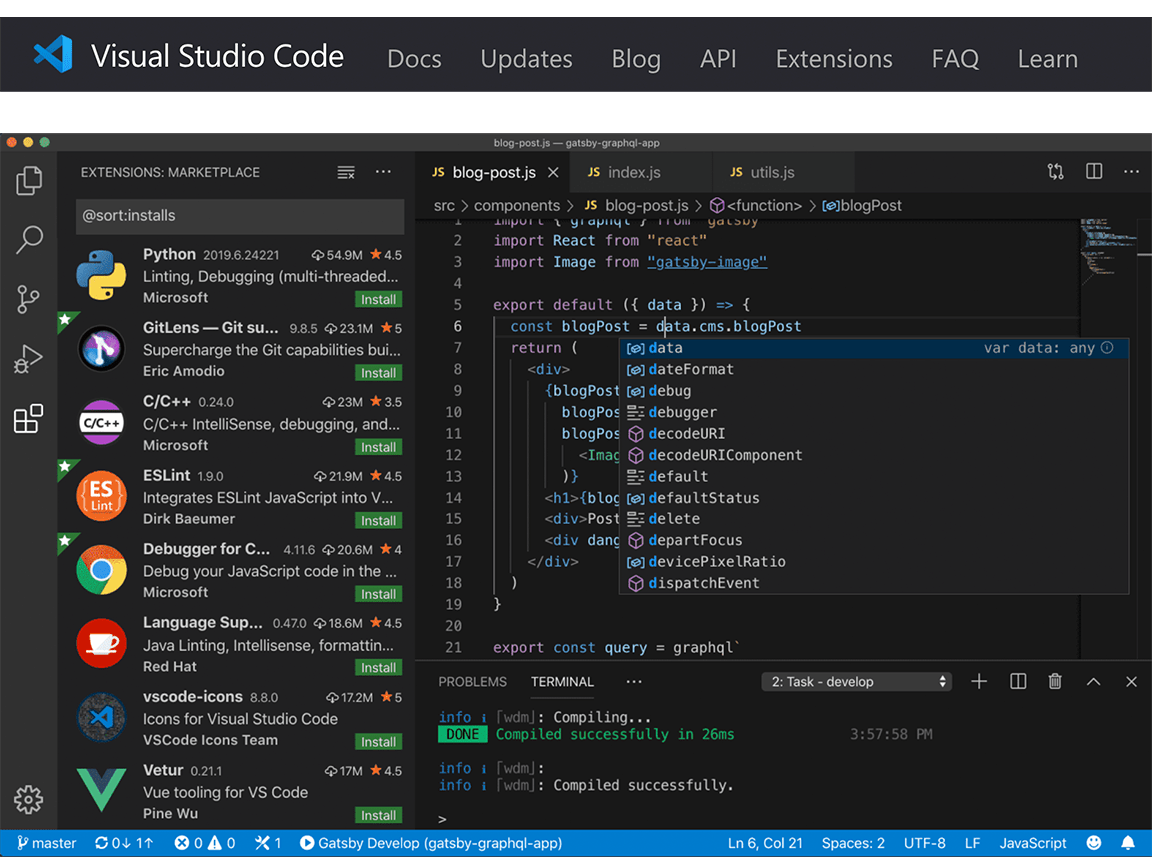This screenshot has width=1152, height=864.
Task: Toggle notifications via the status bar bell
Action: click(1130, 843)
